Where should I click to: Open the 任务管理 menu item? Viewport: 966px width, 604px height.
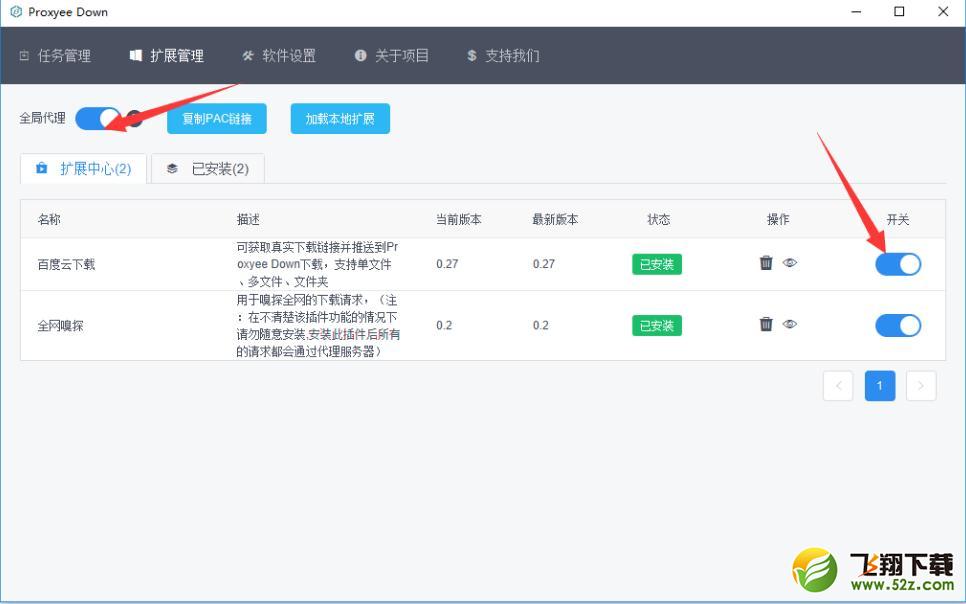point(55,56)
